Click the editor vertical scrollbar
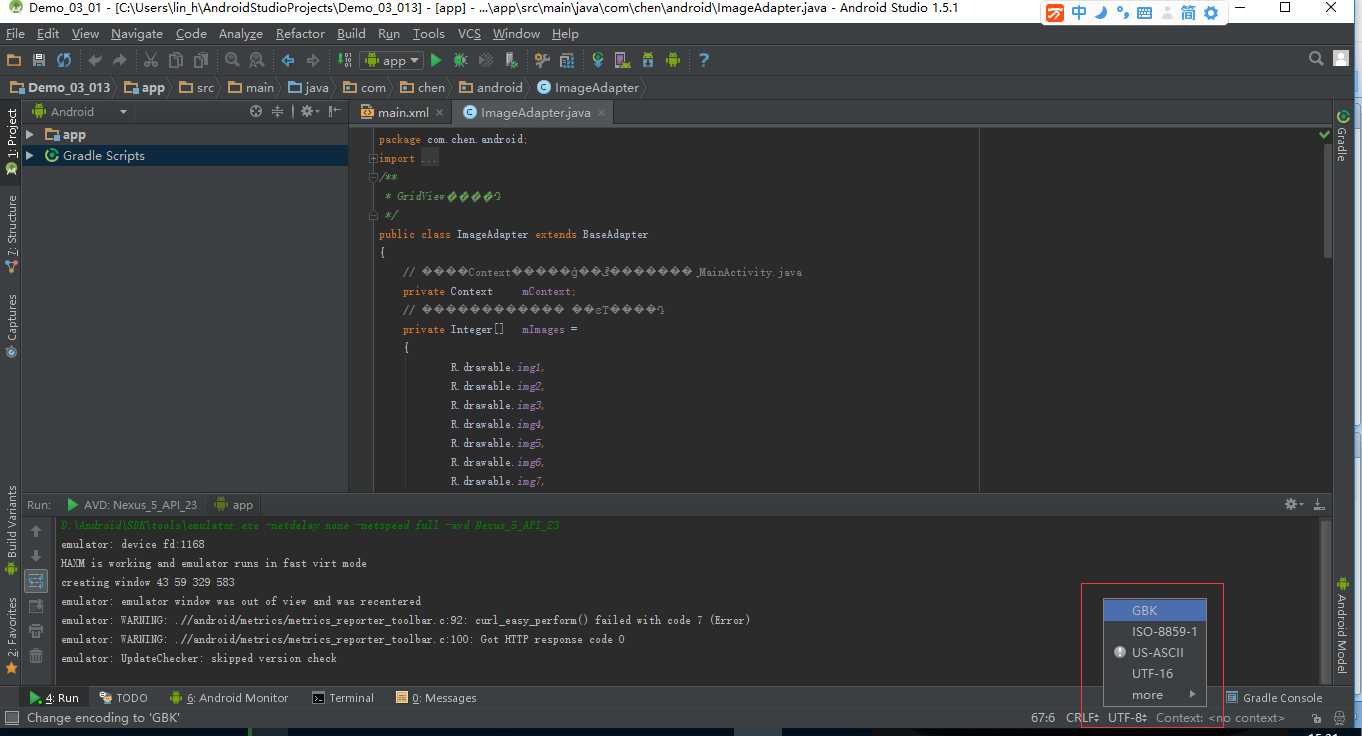 1327,200
